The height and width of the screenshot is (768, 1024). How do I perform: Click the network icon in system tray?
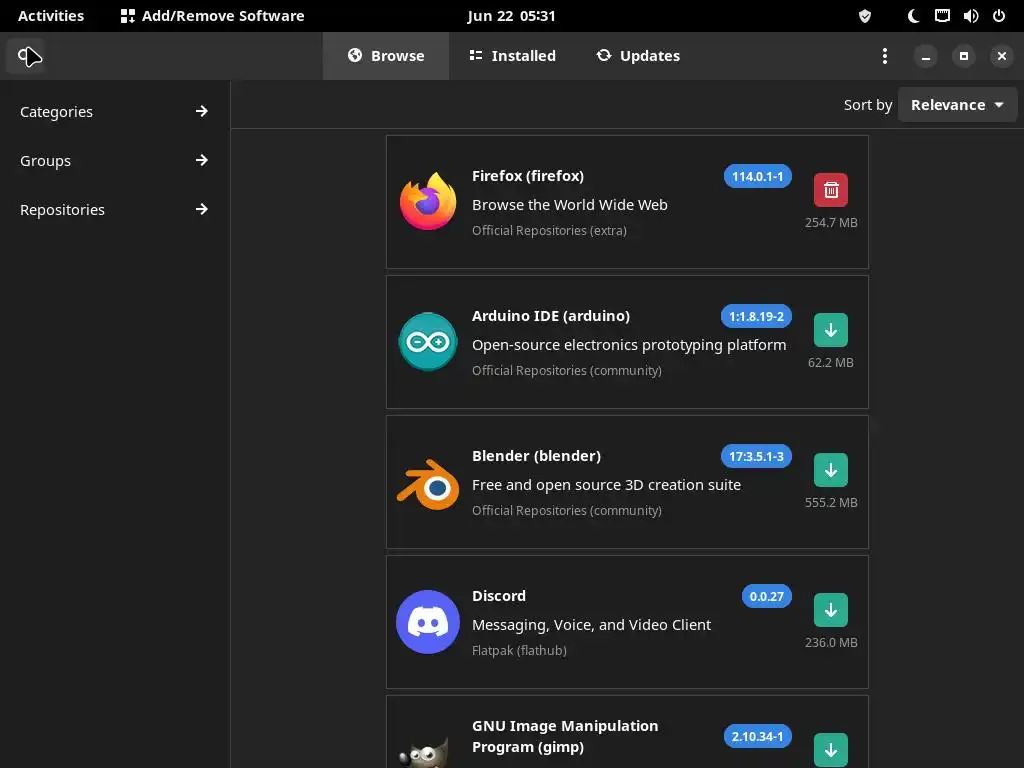(942, 16)
